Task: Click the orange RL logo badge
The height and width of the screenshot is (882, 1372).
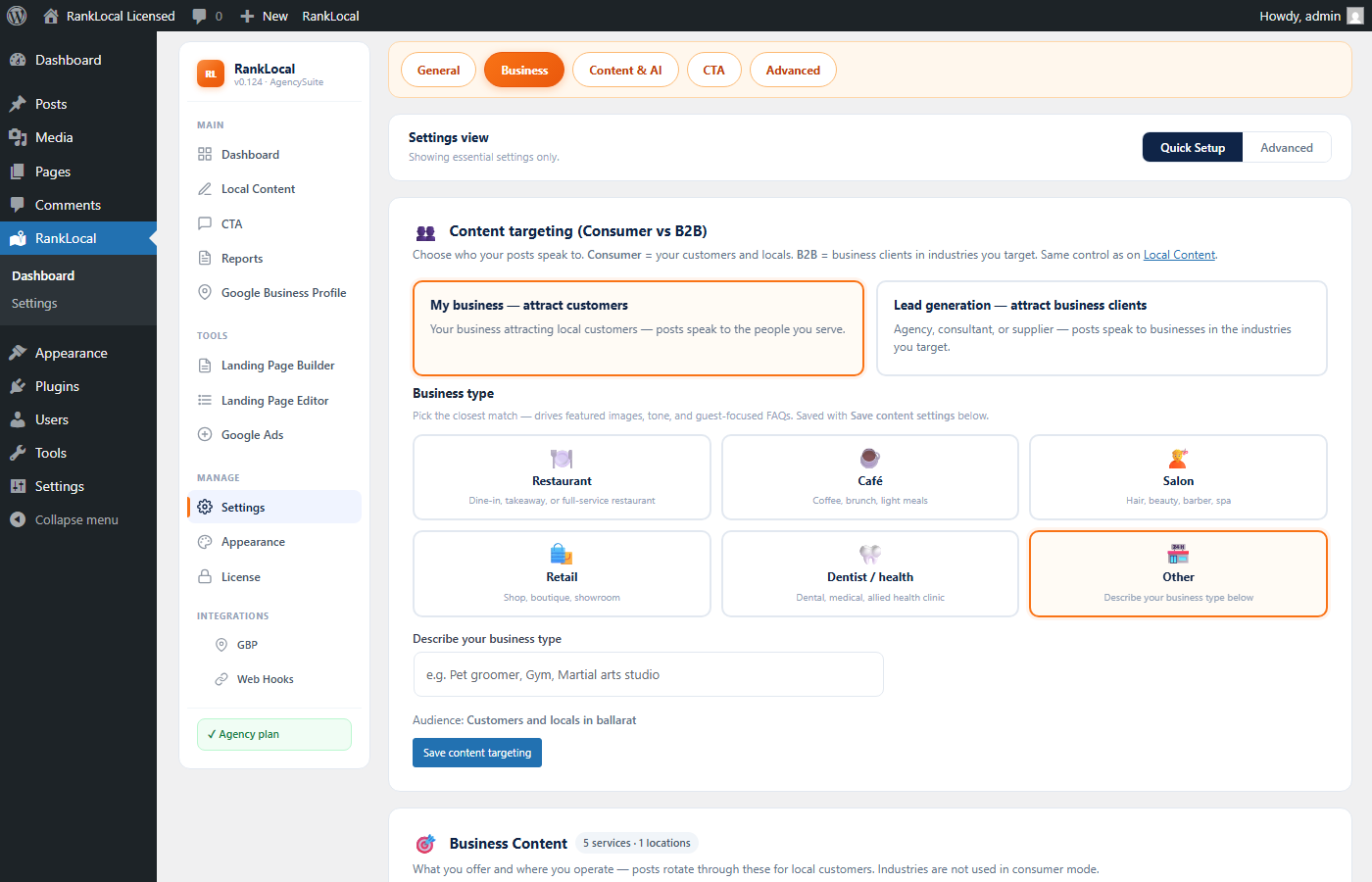Action: tap(211, 73)
